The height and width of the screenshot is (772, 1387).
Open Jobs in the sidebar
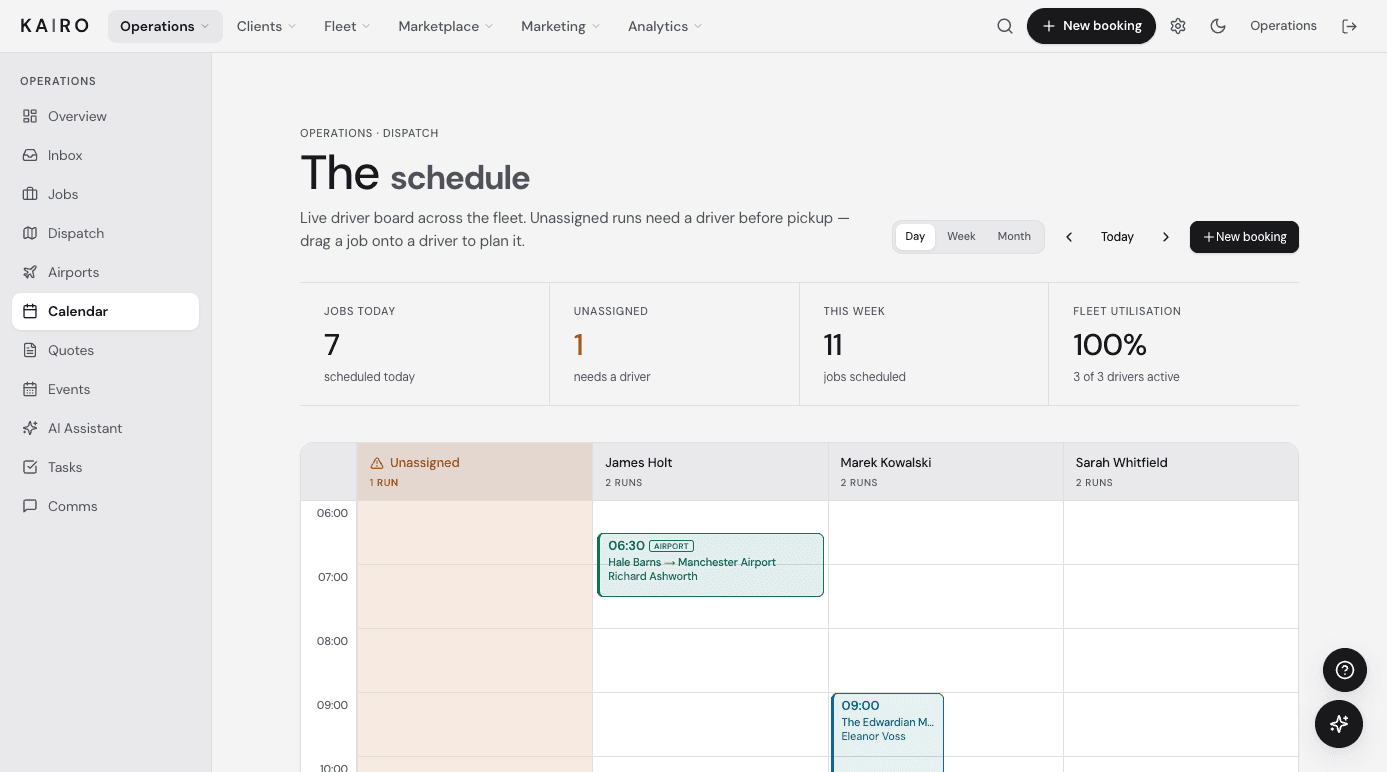(x=106, y=194)
